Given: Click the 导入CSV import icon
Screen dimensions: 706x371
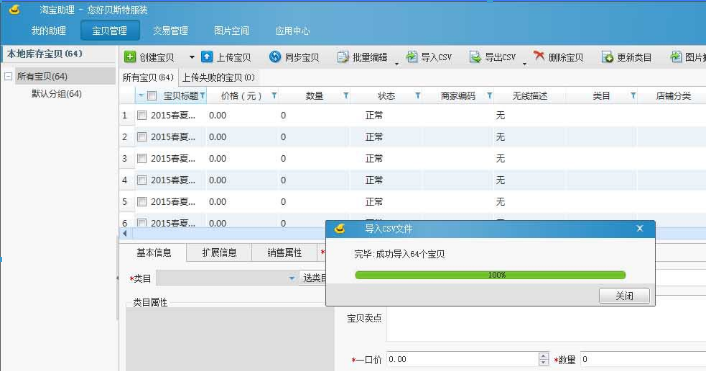Looking at the screenshot, I should pos(412,57).
